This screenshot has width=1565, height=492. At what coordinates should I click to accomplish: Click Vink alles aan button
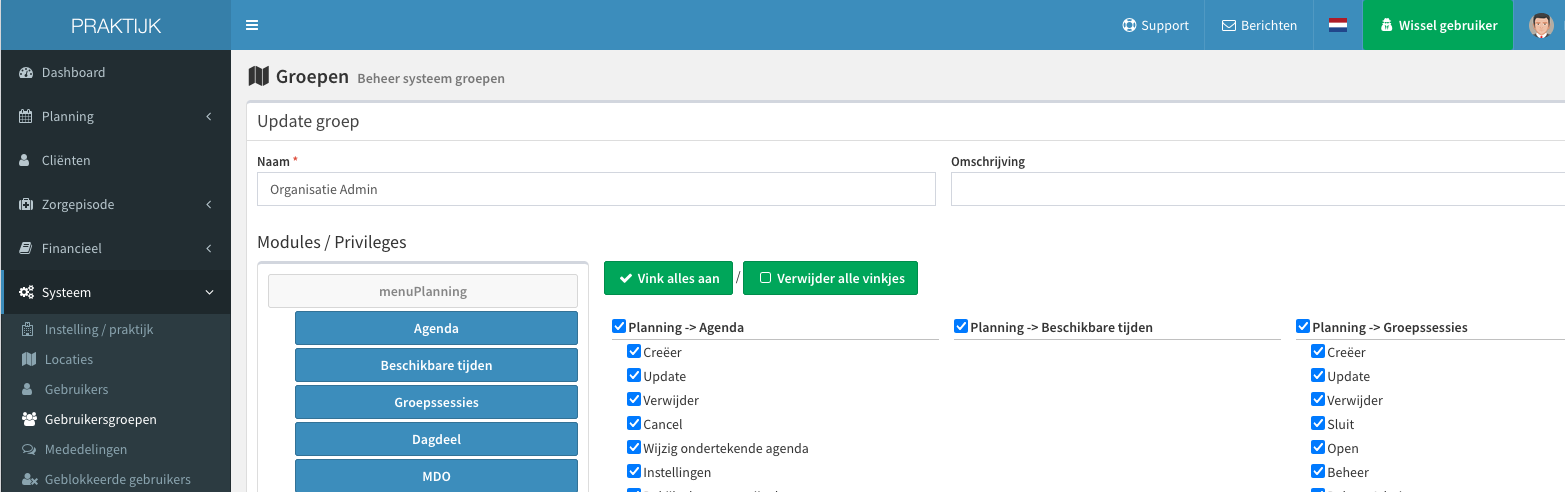click(668, 279)
